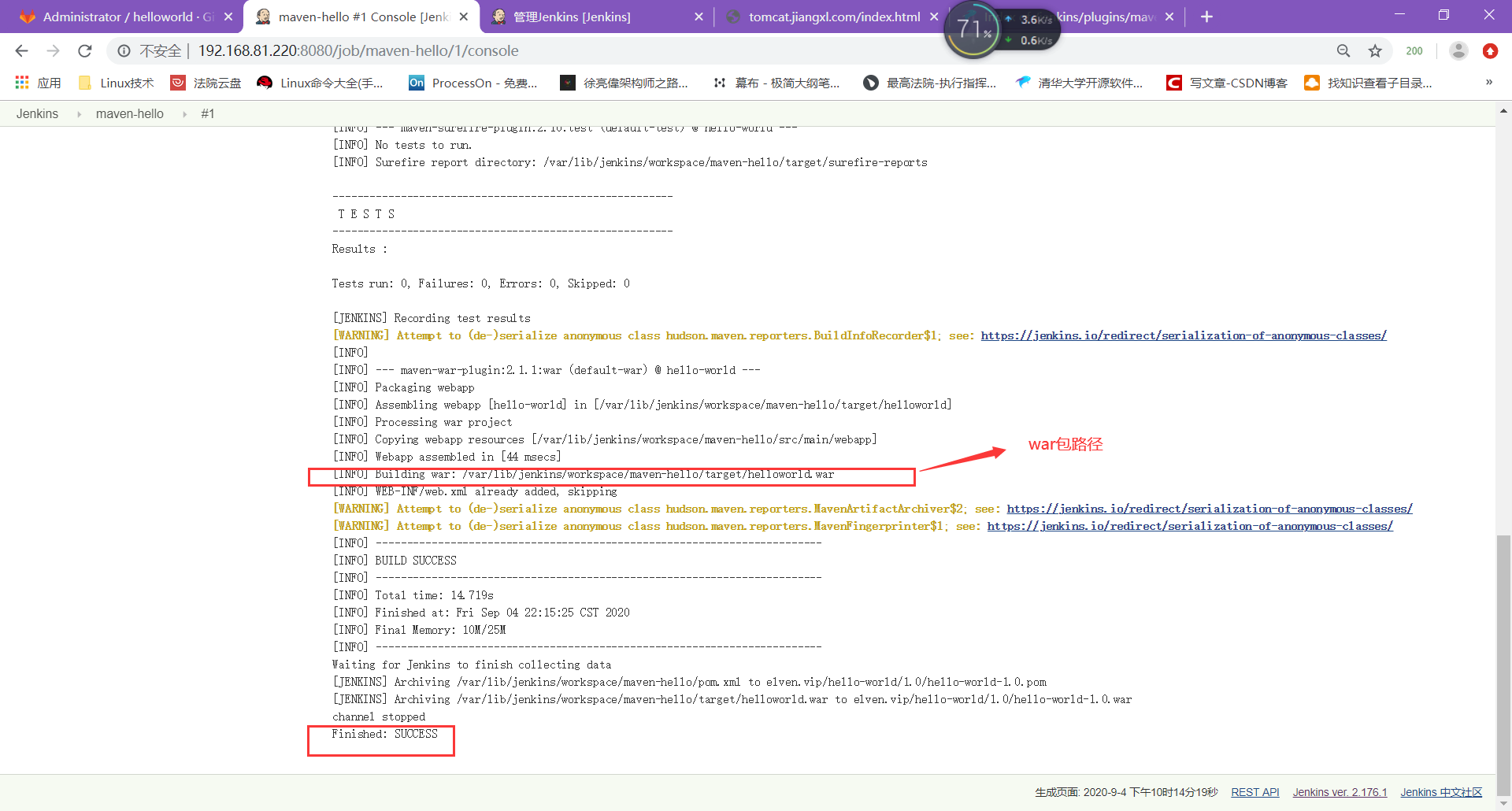Switch to tomcat.jiangxl.com/index.html tab
Viewport: 1512px width, 811px height.
[832, 17]
